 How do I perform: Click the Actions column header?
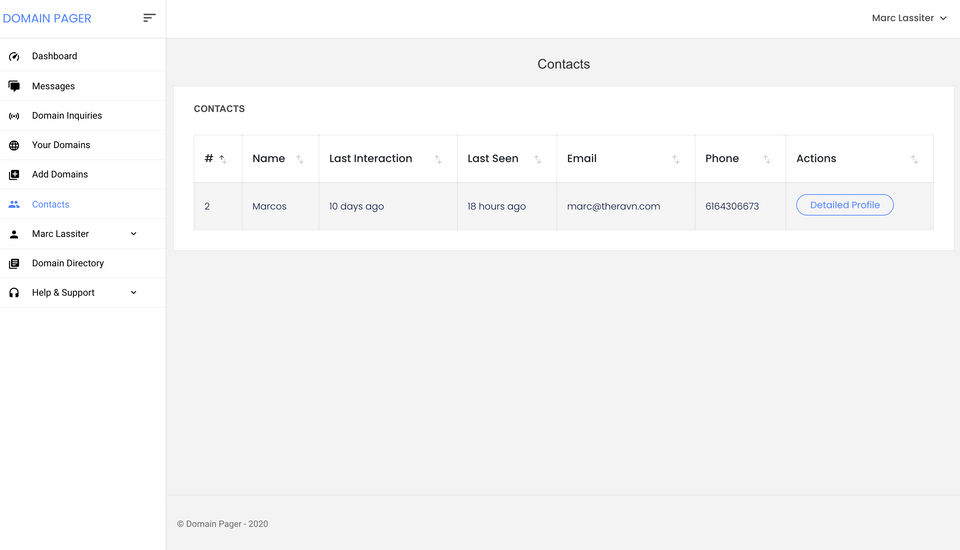tap(860, 159)
